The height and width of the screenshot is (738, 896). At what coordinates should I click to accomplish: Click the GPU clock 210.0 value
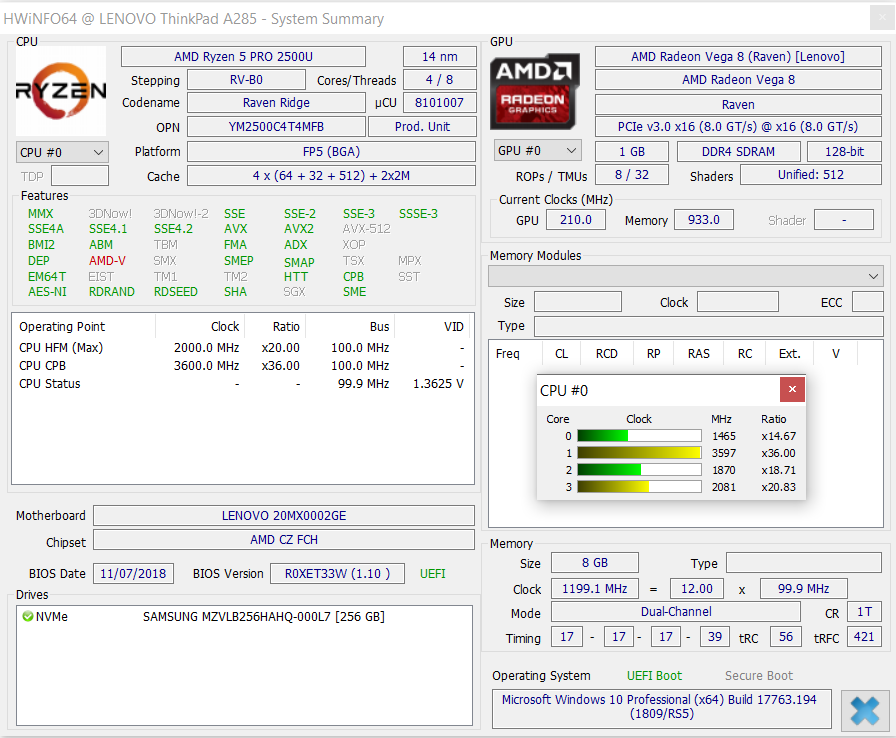575,220
